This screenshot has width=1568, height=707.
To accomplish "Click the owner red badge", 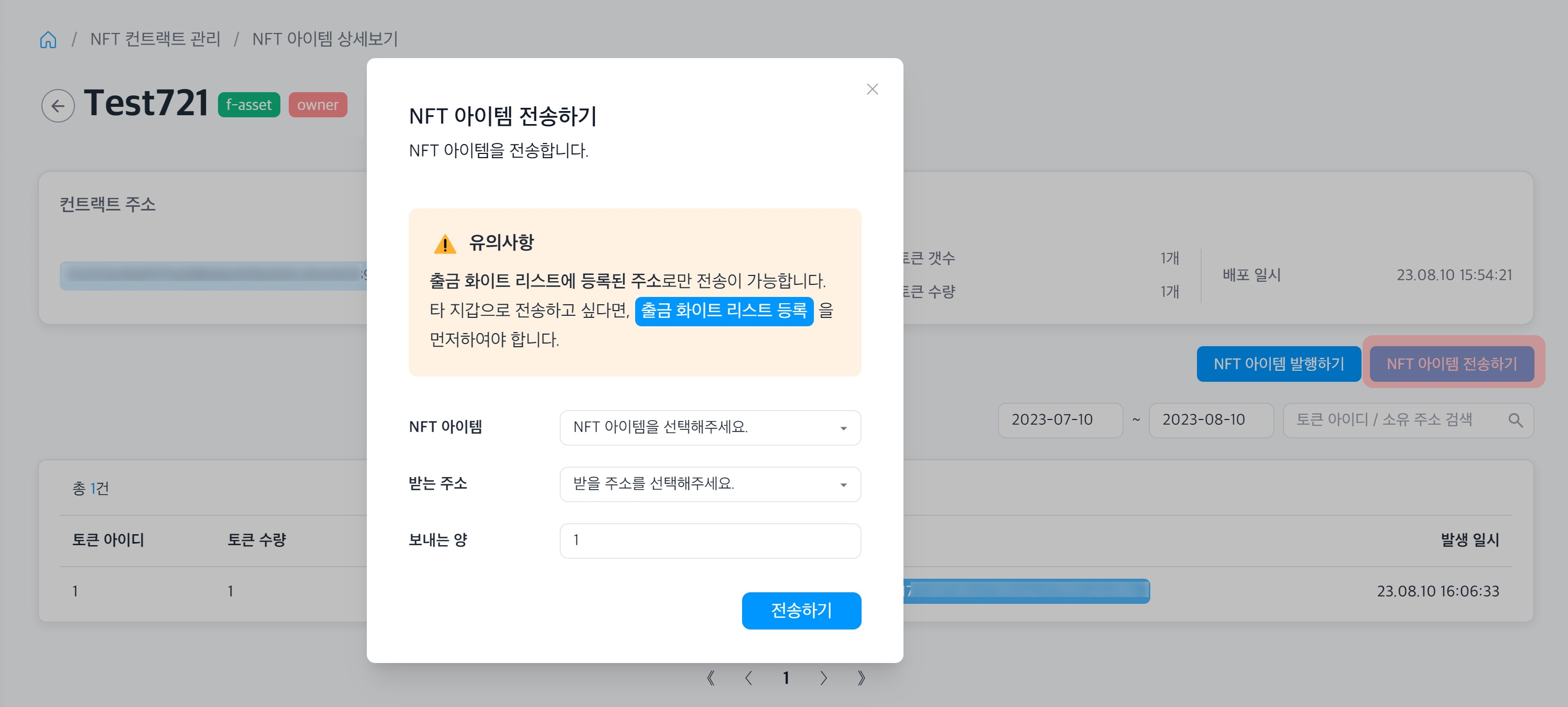I will coord(318,105).
